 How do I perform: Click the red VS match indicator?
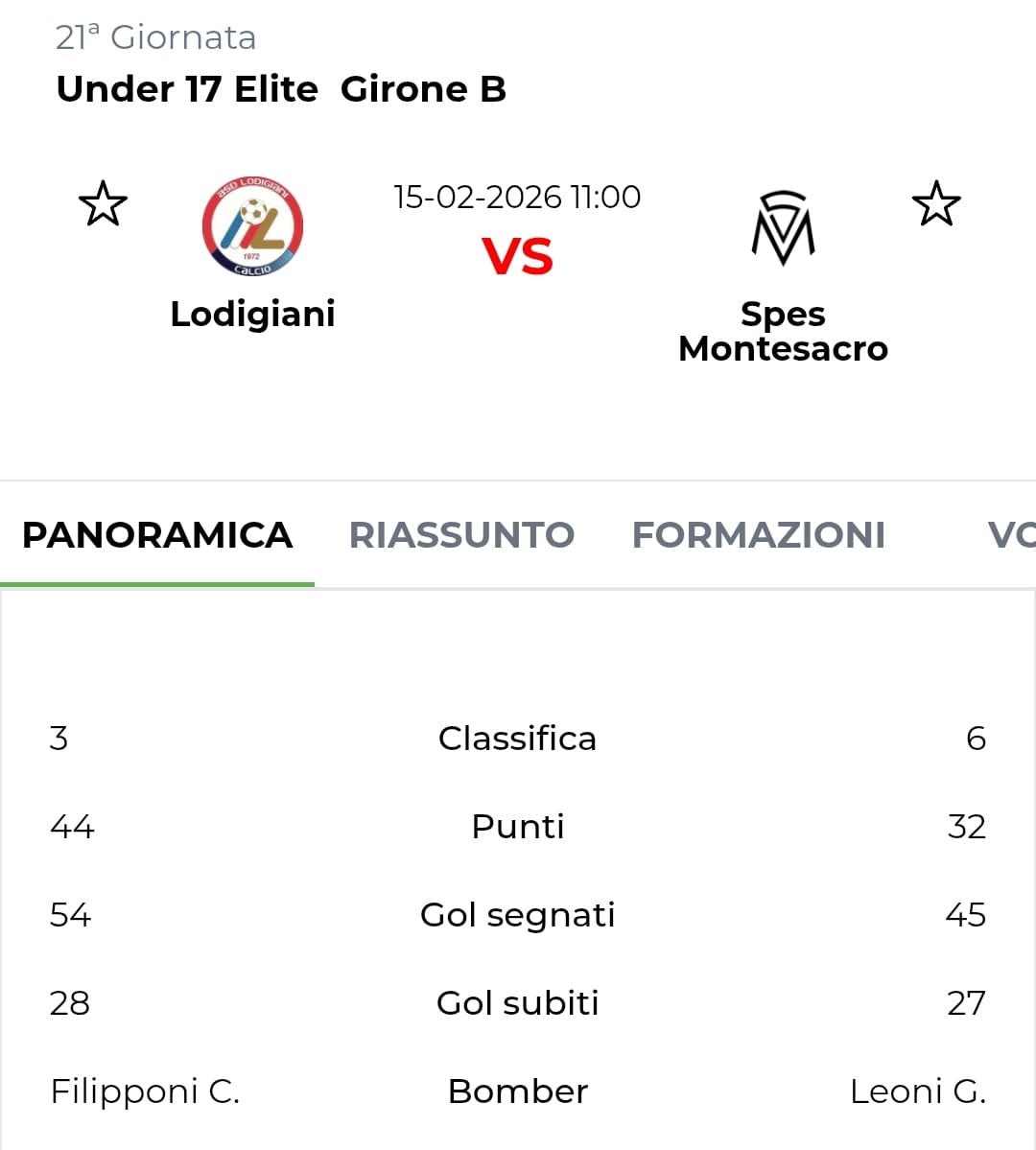tap(517, 257)
